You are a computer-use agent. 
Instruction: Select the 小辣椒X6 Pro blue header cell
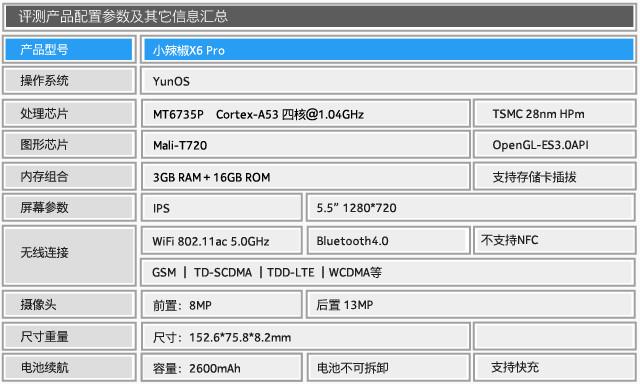tap(389, 50)
